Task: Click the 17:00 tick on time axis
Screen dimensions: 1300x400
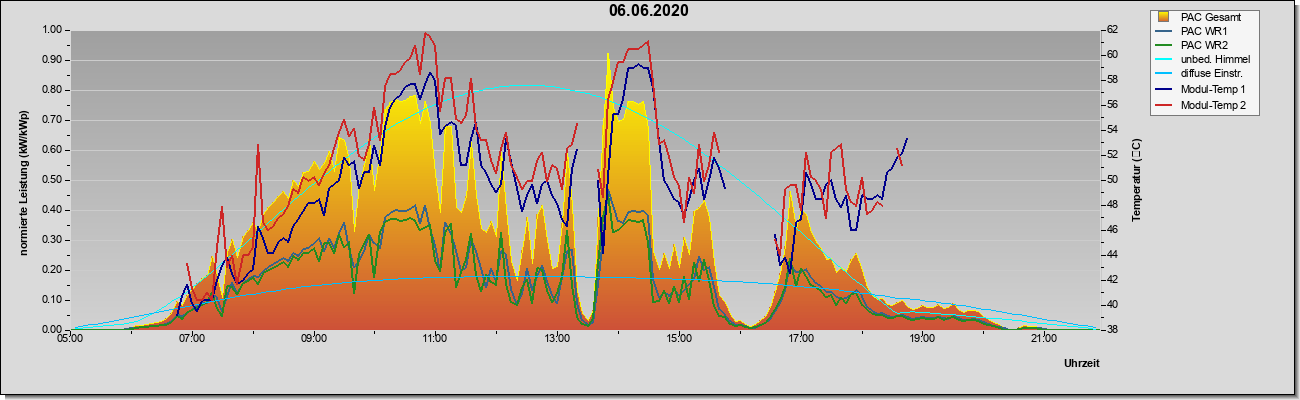Action: click(x=800, y=339)
